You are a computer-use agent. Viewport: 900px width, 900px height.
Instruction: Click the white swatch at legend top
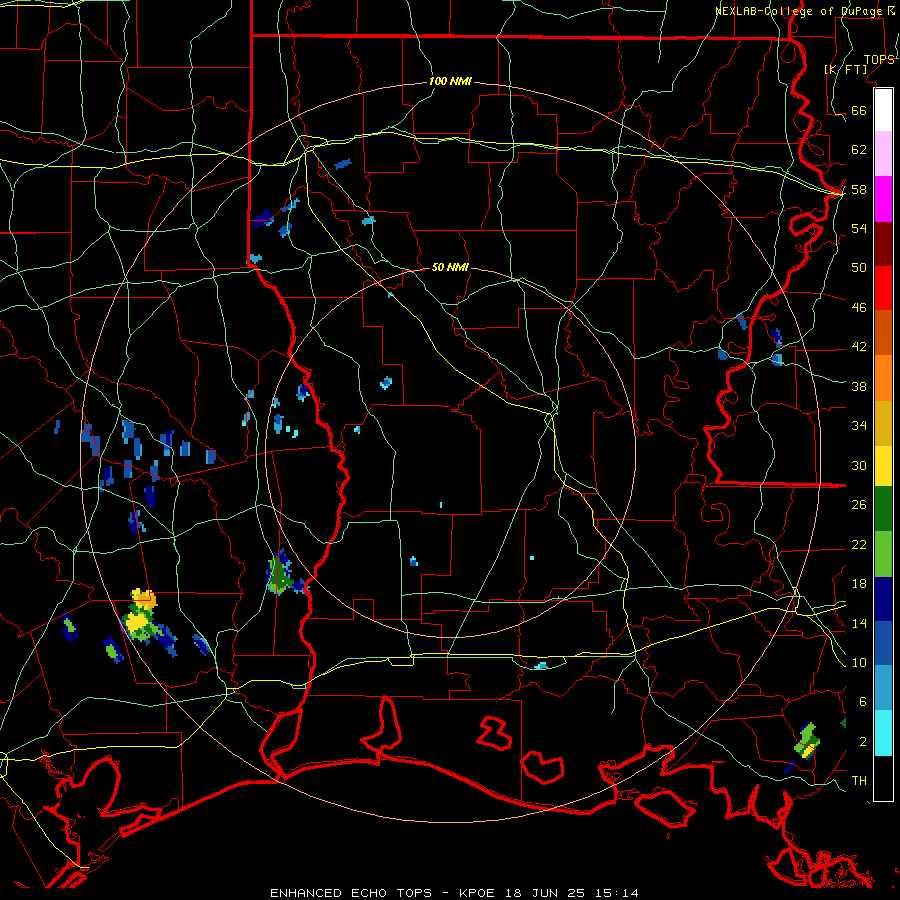tap(883, 110)
